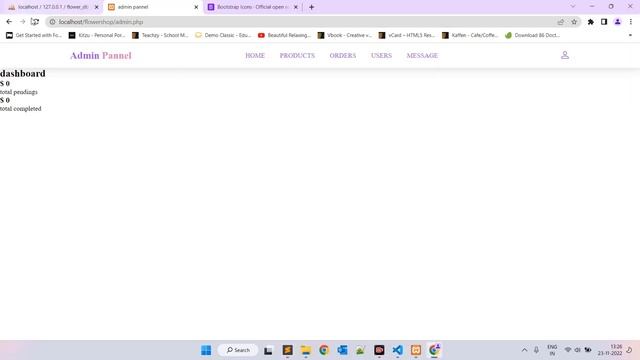Open the Download 86 Doct... bookmark
The height and width of the screenshot is (360, 640).
click(532, 35)
